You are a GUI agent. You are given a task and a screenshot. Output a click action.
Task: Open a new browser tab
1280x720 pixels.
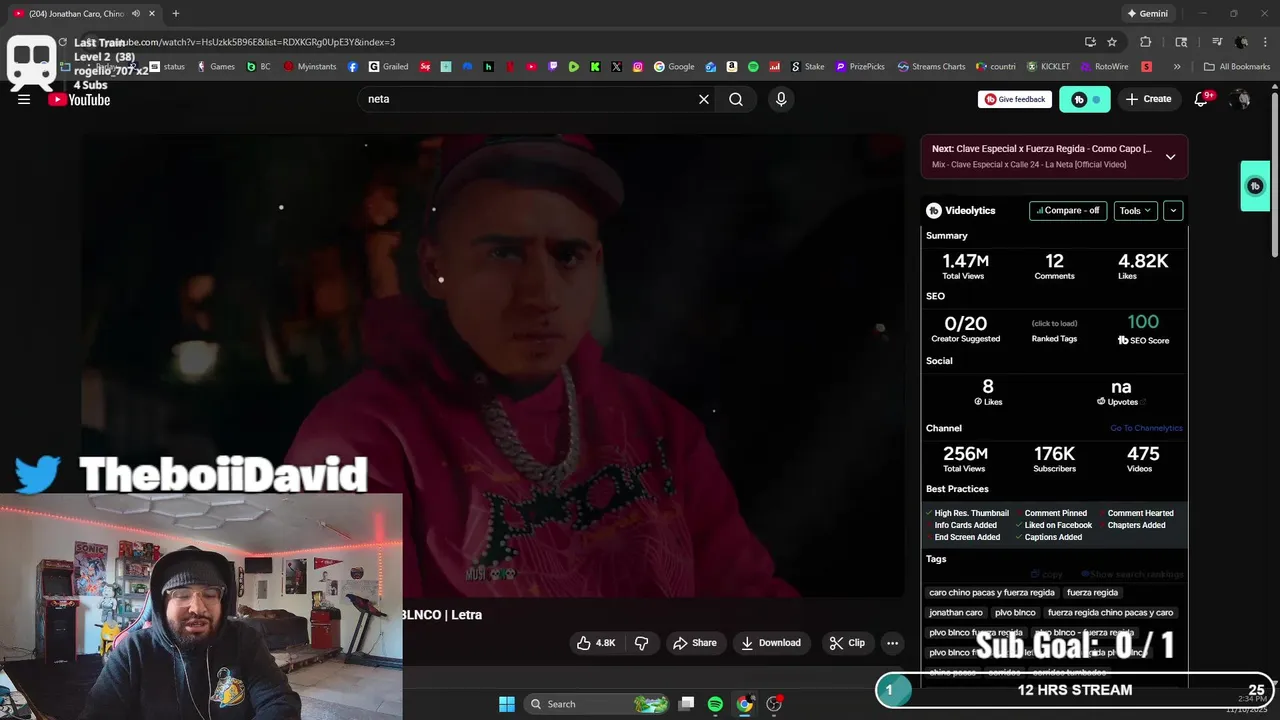[x=176, y=13]
